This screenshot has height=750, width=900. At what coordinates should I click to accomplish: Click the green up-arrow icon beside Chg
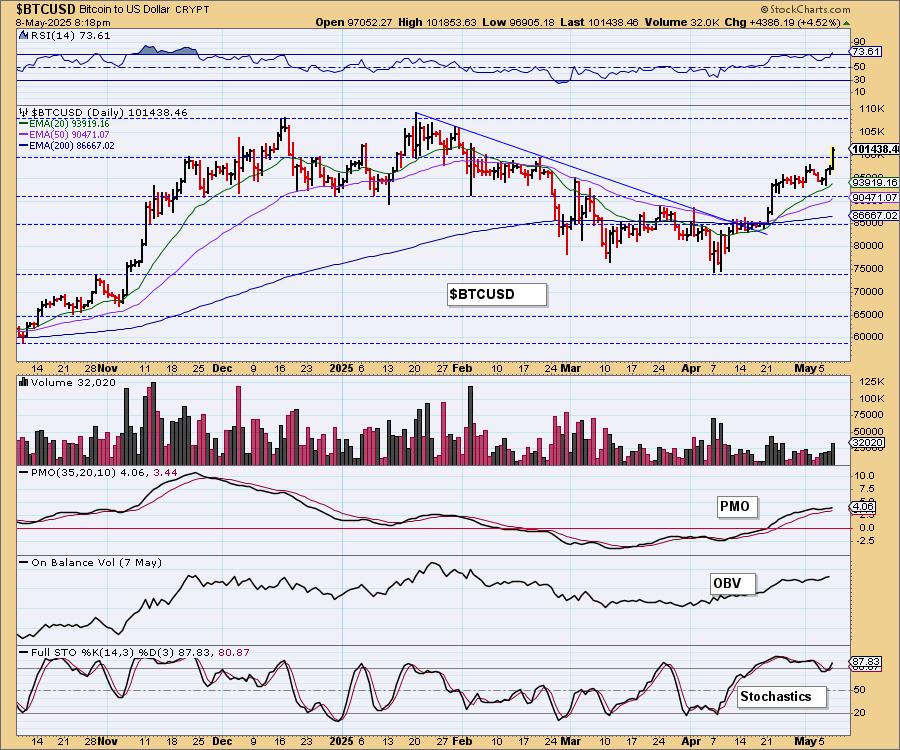point(846,23)
